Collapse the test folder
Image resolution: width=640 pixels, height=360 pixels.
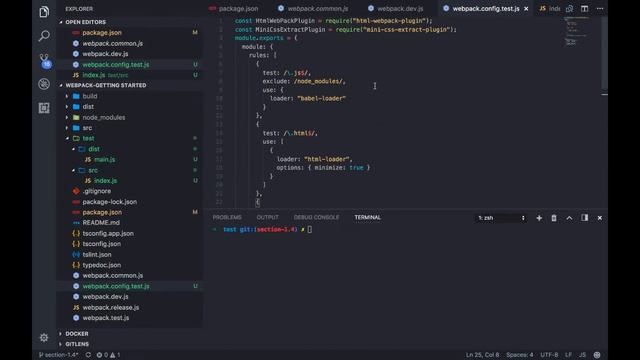point(88,139)
